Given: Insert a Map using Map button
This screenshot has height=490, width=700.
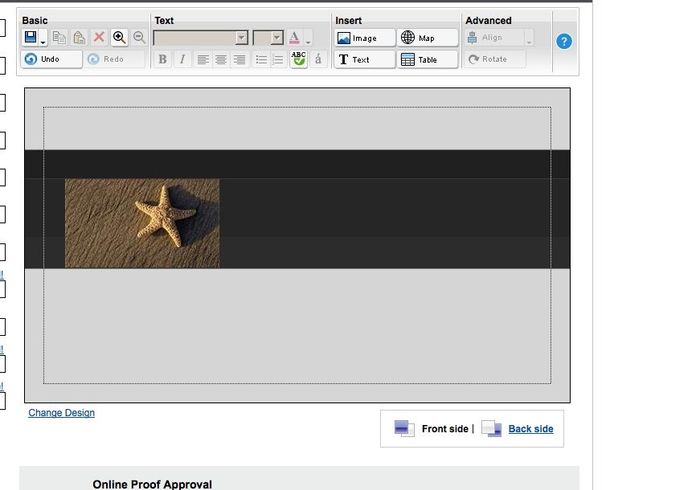Looking at the screenshot, I should (x=427, y=38).
